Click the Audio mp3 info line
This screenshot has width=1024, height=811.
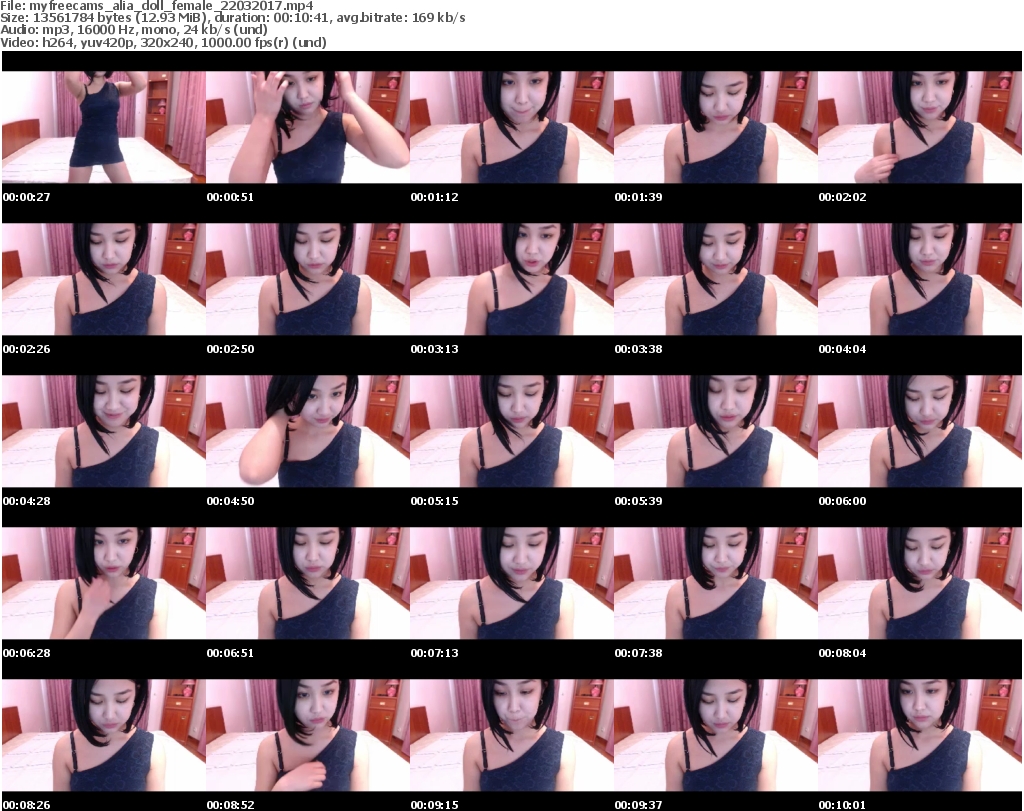(x=134, y=30)
